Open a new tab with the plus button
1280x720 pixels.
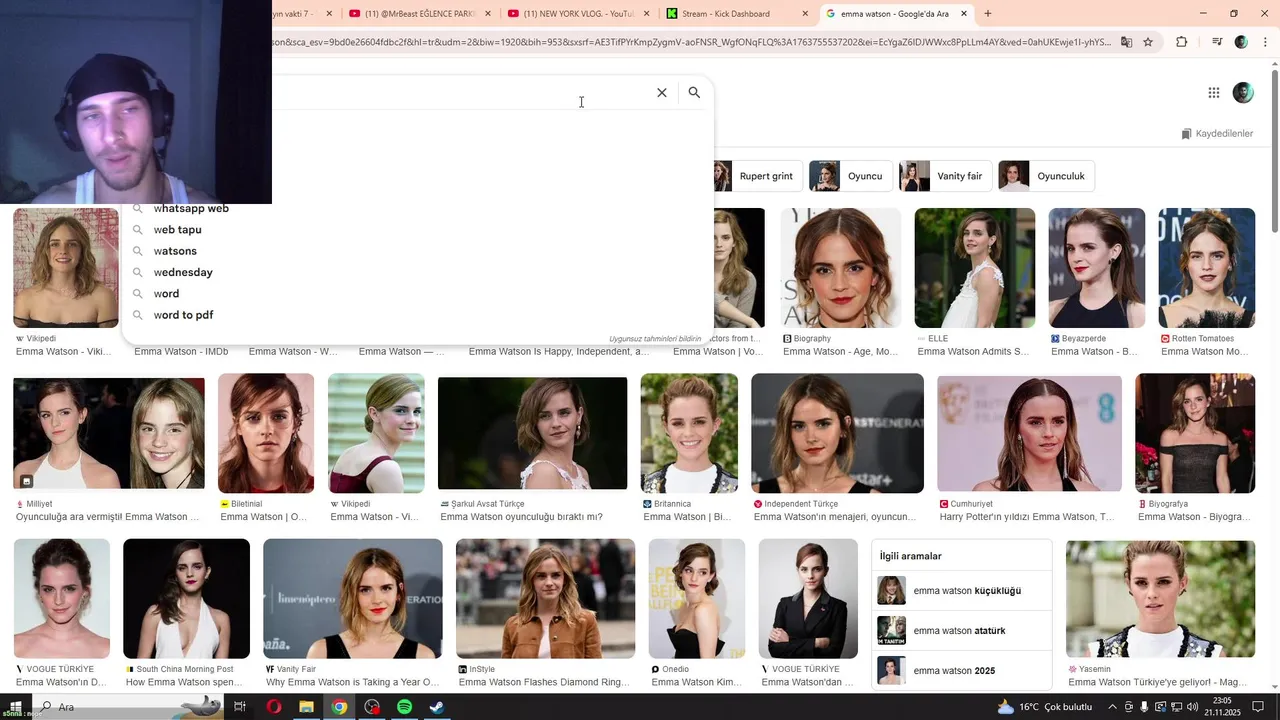[x=988, y=14]
